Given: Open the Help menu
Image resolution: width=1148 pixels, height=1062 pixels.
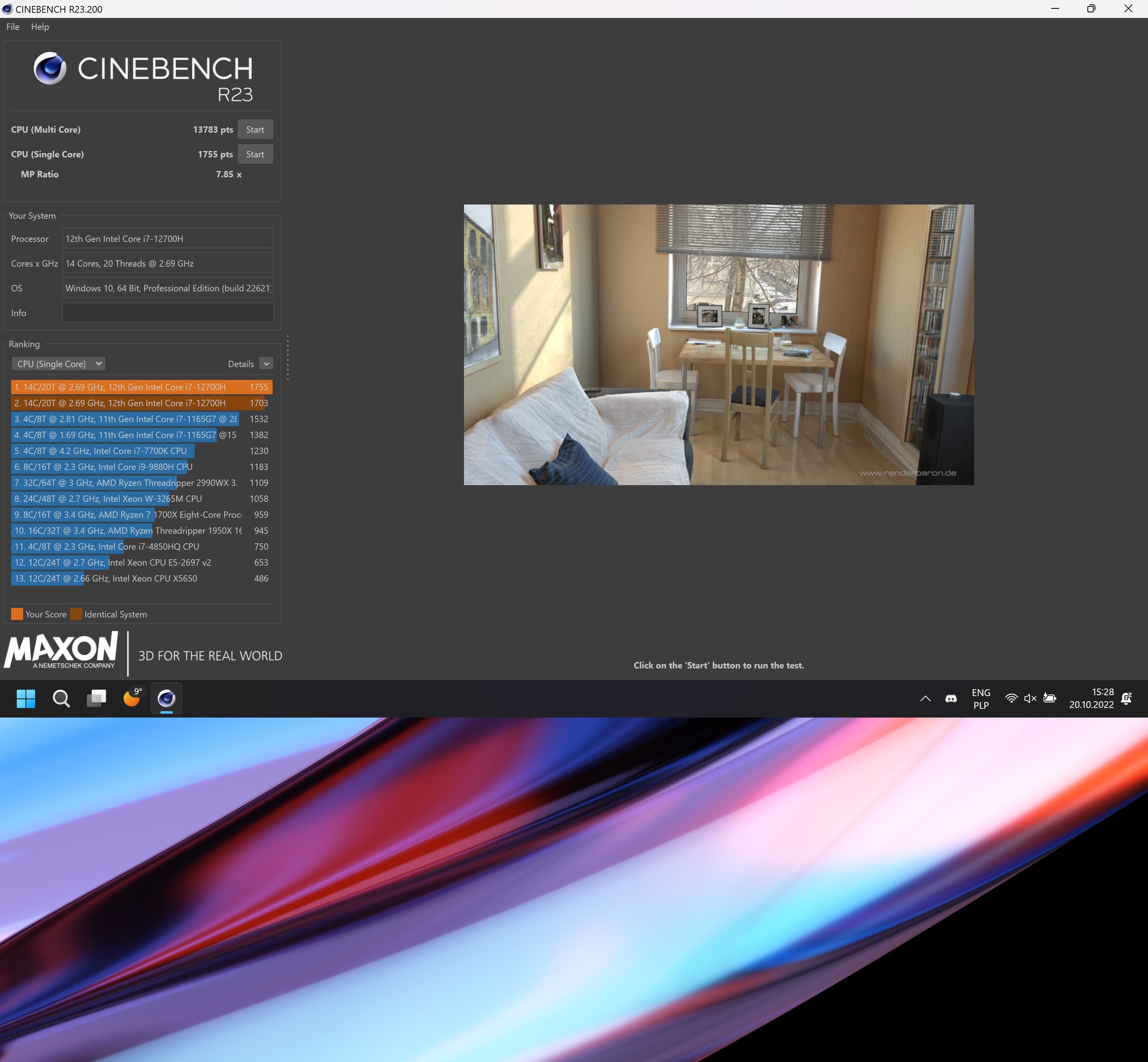Looking at the screenshot, I should click(39, 26).
